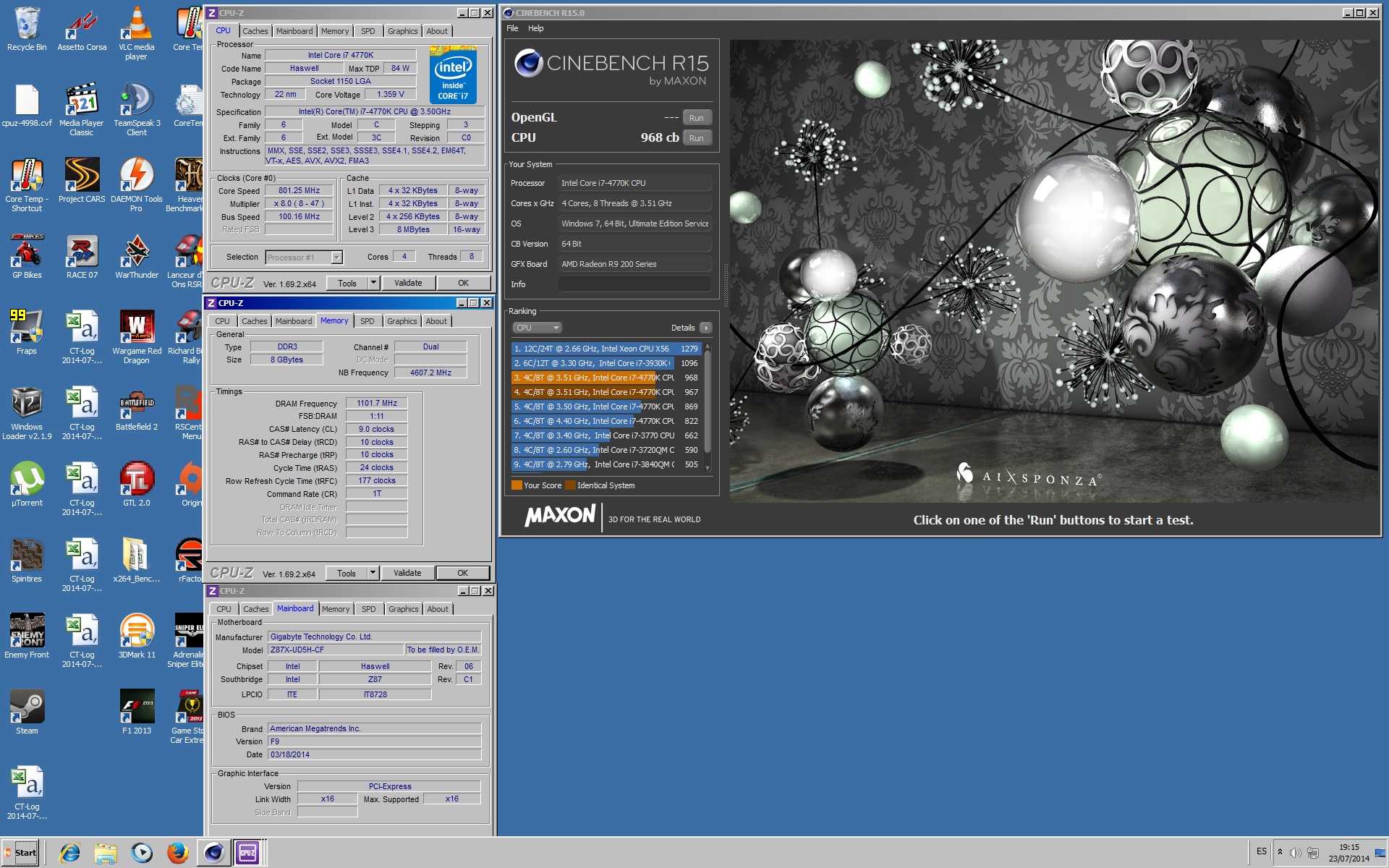
Task: Launch Assetto Corsa from the desktop
Action: point(82,25)
